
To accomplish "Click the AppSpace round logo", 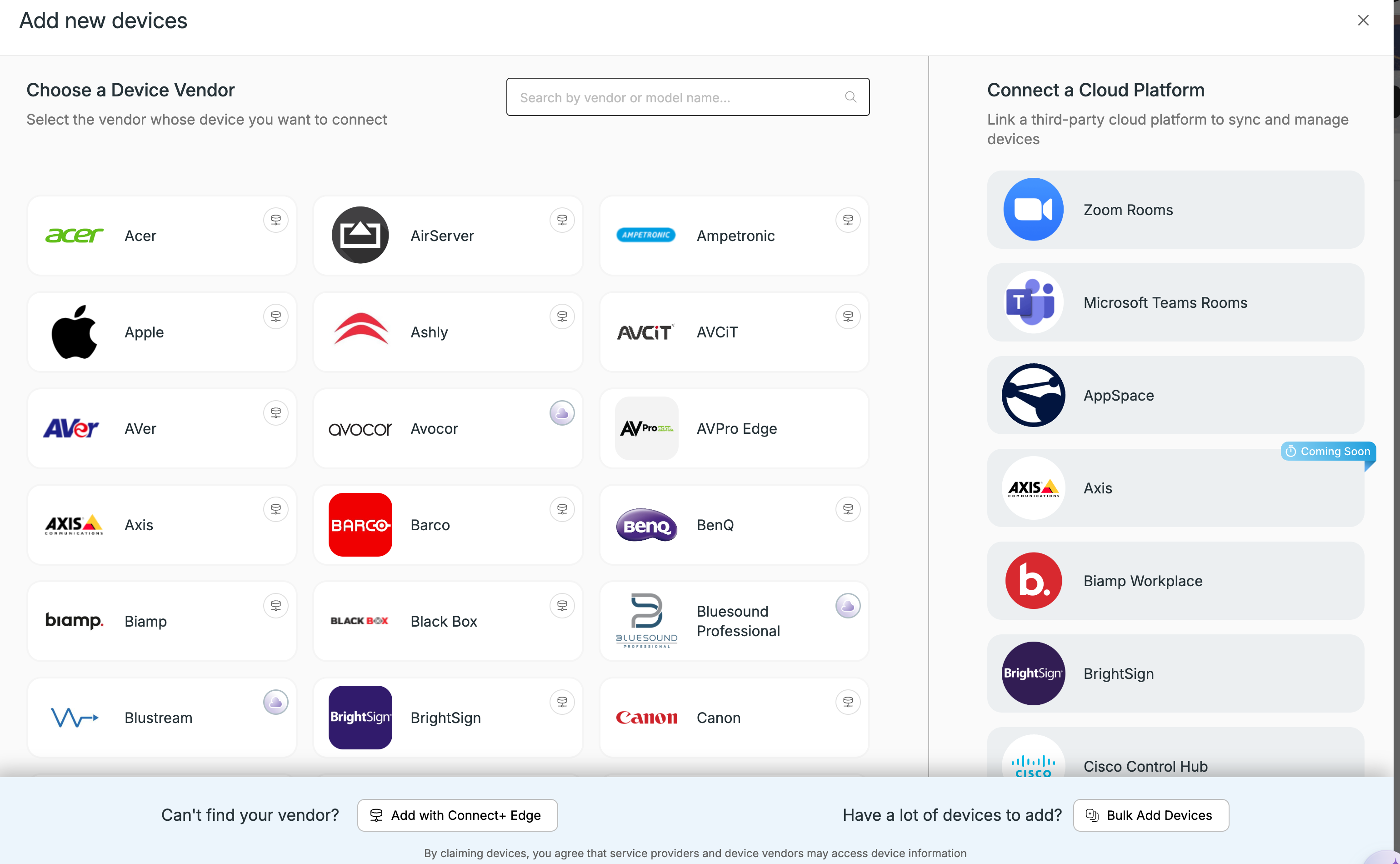I will (x=1034, y=396).
